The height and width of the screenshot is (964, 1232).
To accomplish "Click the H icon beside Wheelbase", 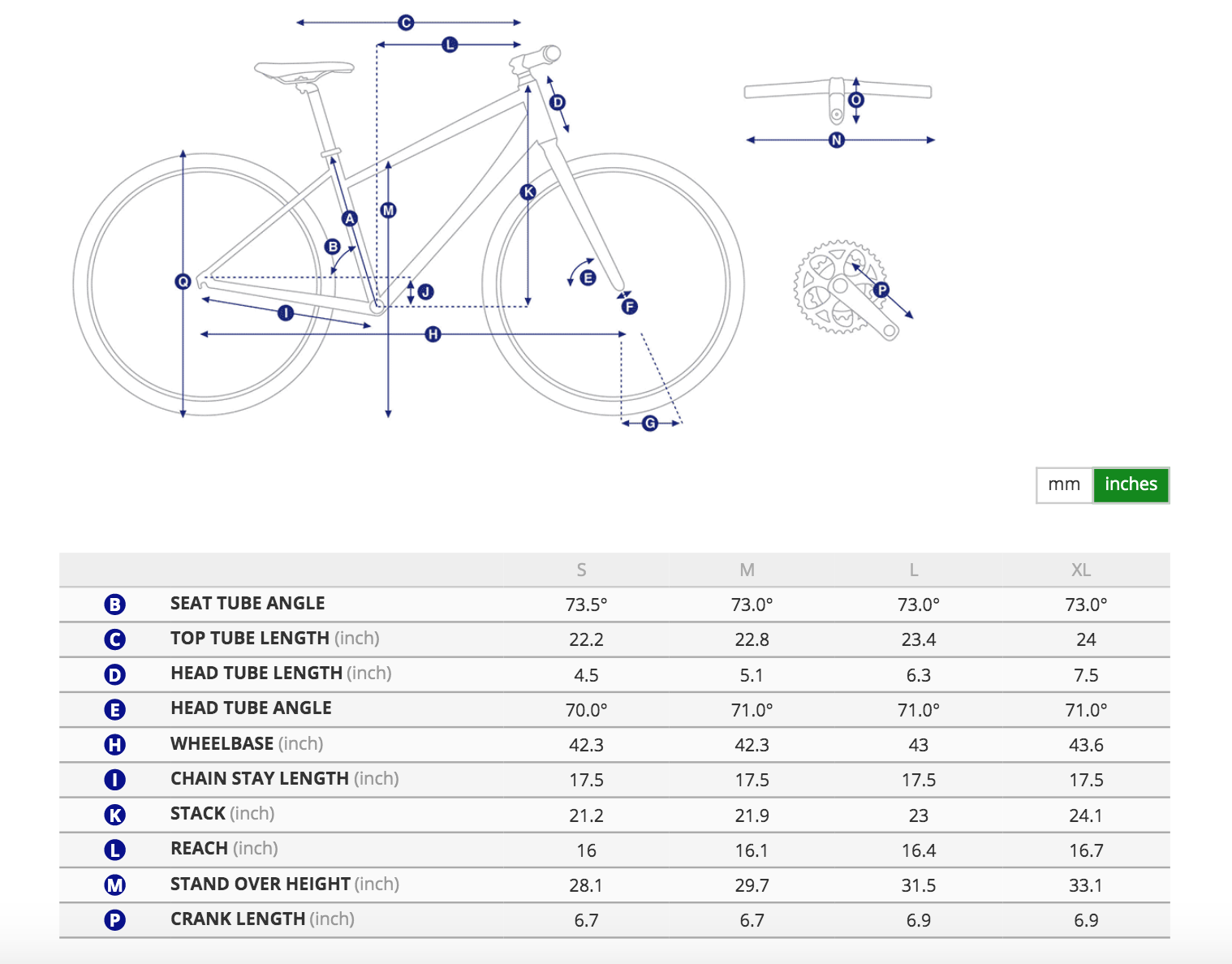I will [x=115, y=745].
